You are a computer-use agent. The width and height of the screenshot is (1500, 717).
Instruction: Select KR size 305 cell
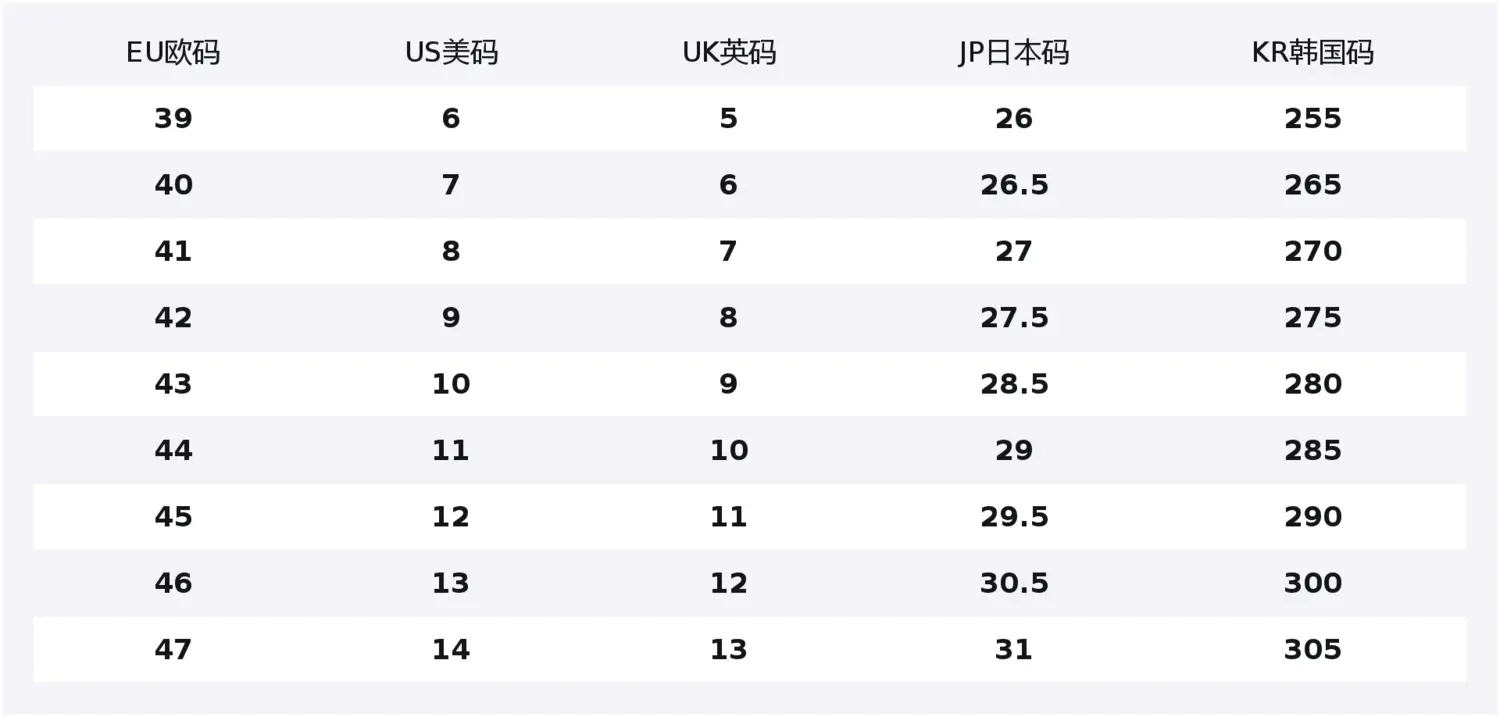pos(1313,650)
